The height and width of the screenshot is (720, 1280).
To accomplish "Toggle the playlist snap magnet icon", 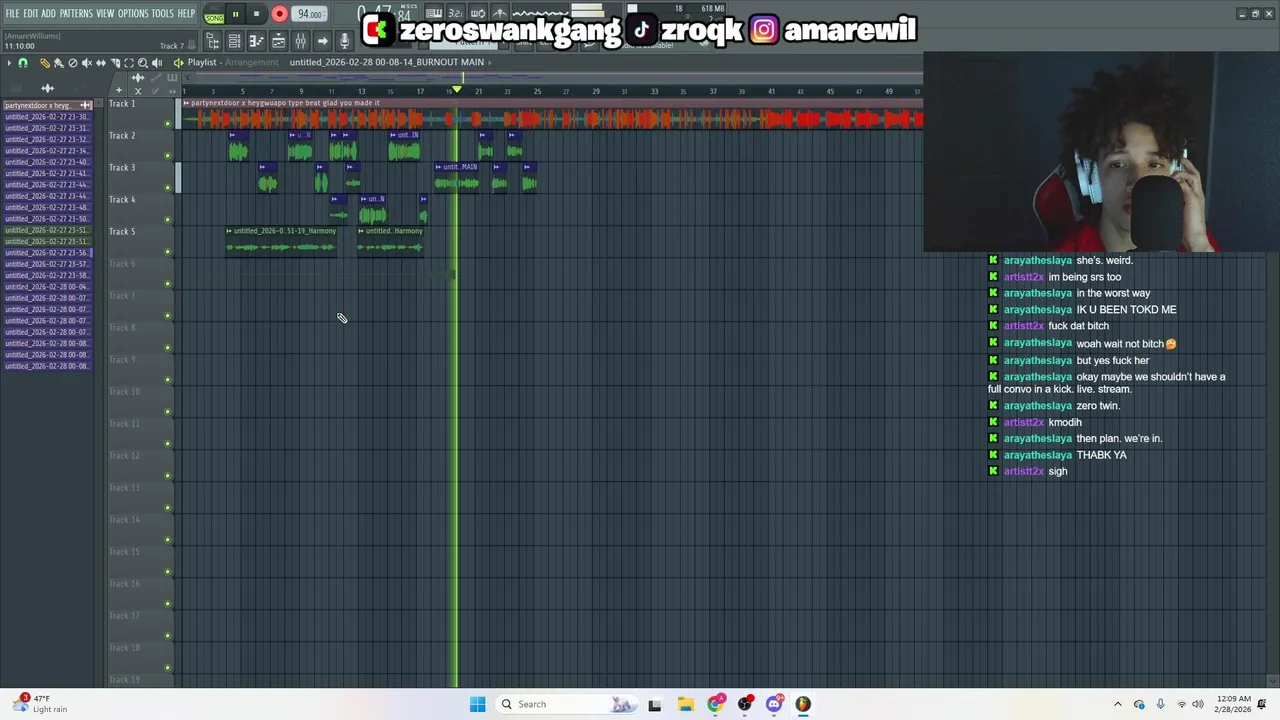I will pos(23,63).
